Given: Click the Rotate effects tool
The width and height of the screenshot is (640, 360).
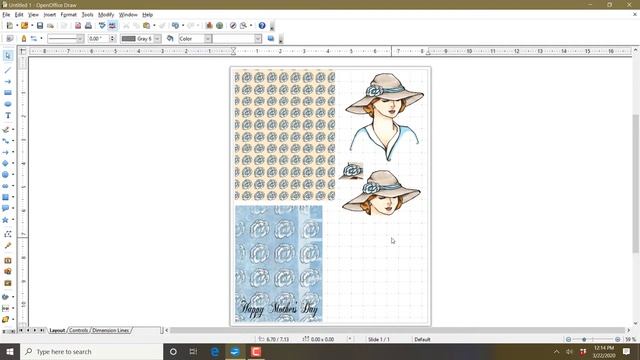Looking at the screenshot, I should [x=5, y=297].
